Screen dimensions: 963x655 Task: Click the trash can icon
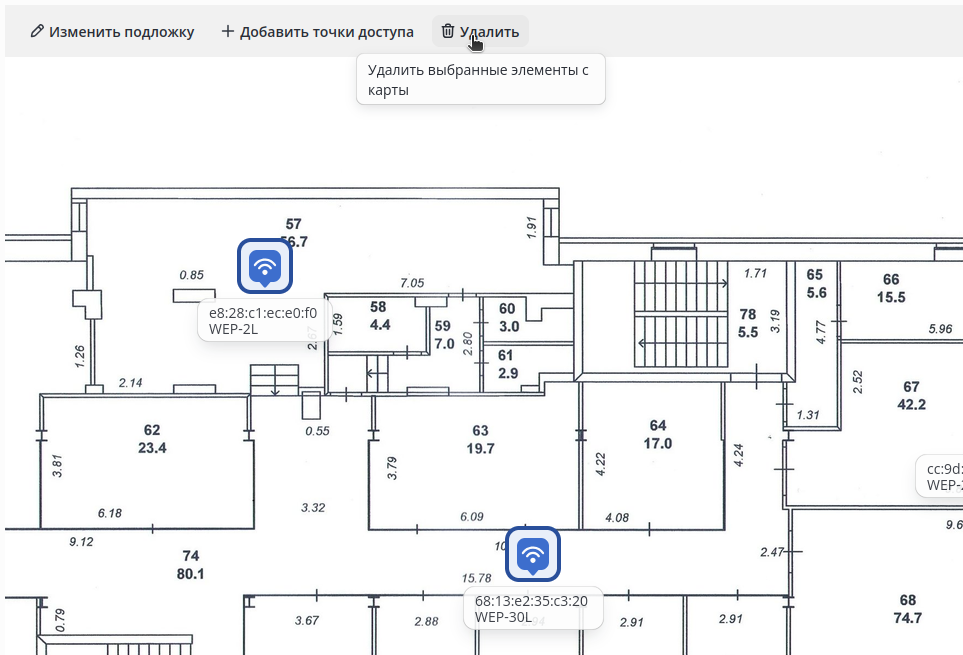448,31
